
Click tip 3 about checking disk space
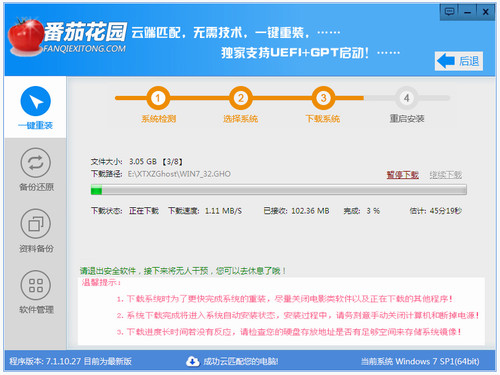289,332
